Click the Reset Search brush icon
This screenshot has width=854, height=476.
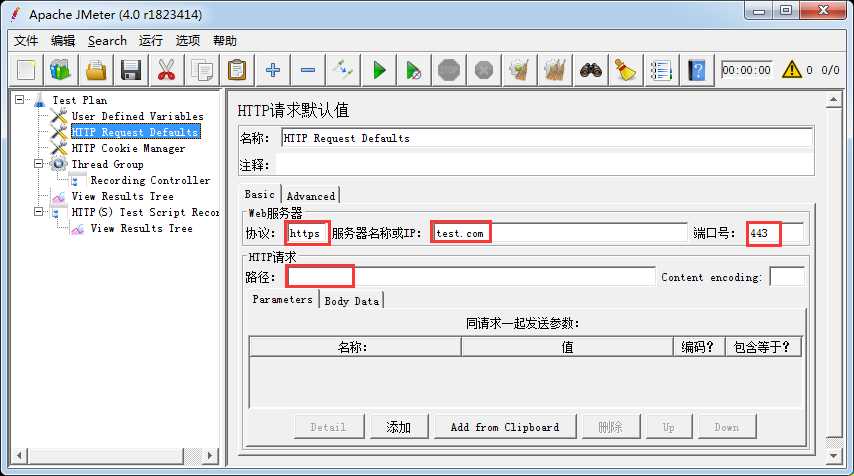tap(626, 70)
